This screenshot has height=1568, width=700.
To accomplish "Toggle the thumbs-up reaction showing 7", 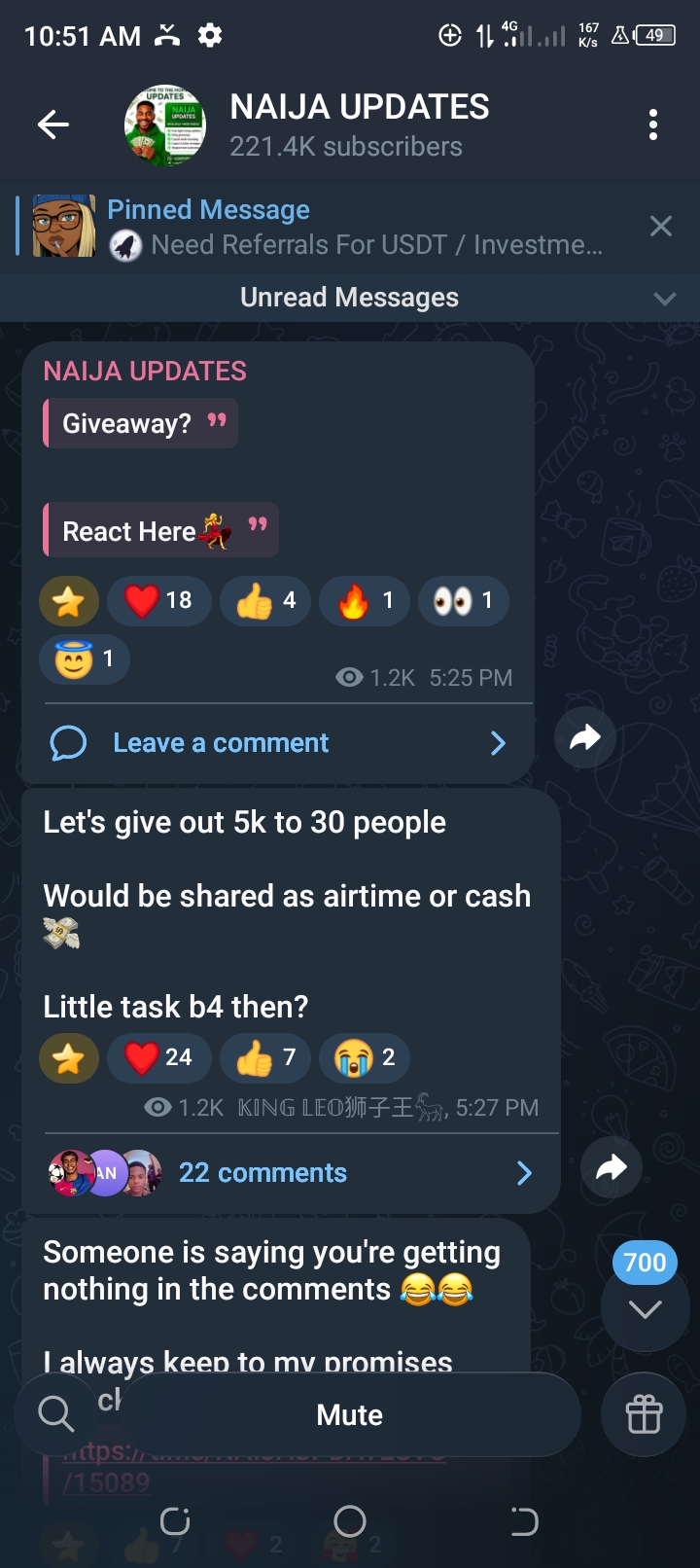I will [x=265, y=1057].
